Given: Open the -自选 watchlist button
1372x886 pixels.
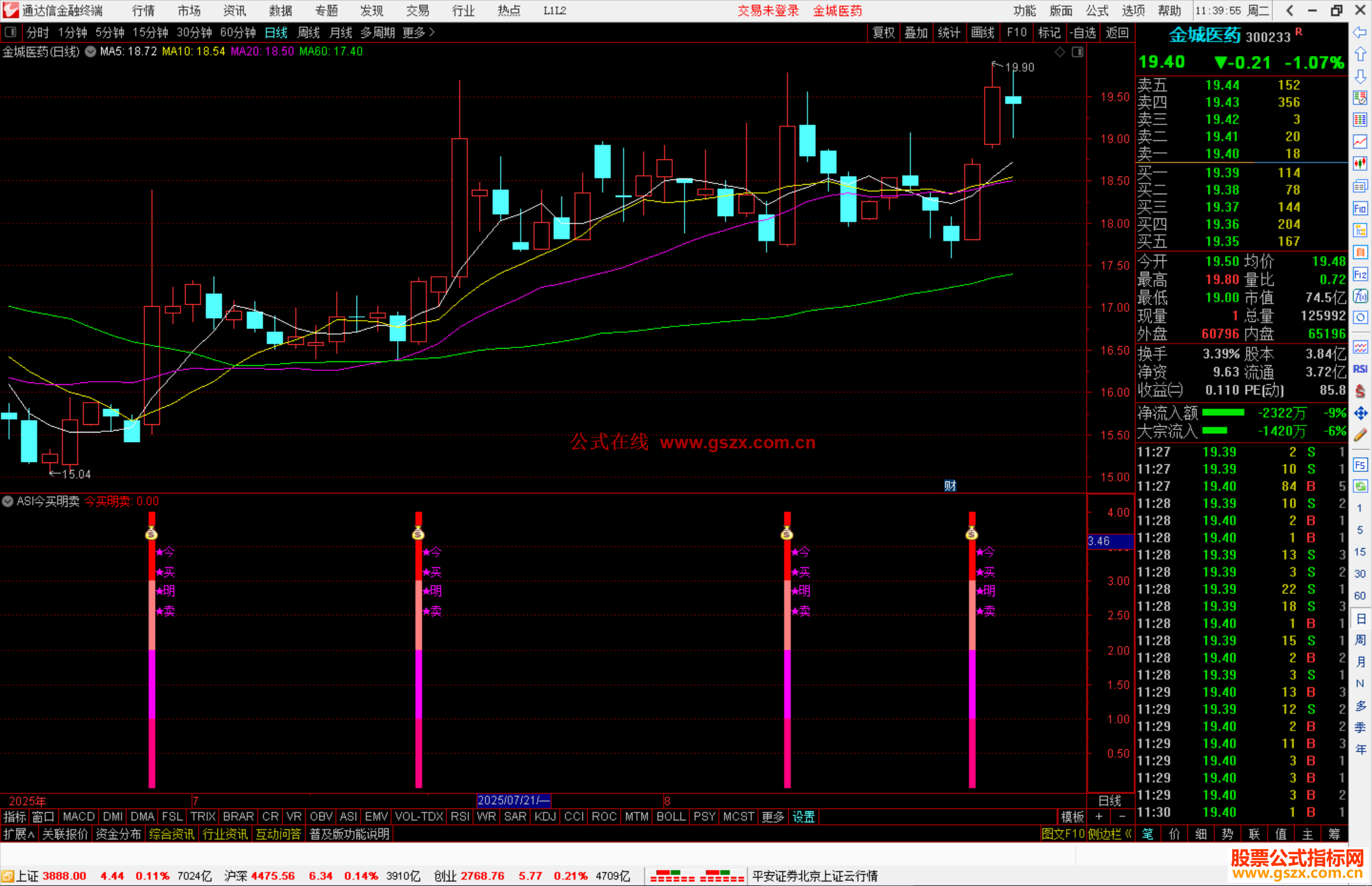Looking at the screenshot, I should (x=1083, y=32).
